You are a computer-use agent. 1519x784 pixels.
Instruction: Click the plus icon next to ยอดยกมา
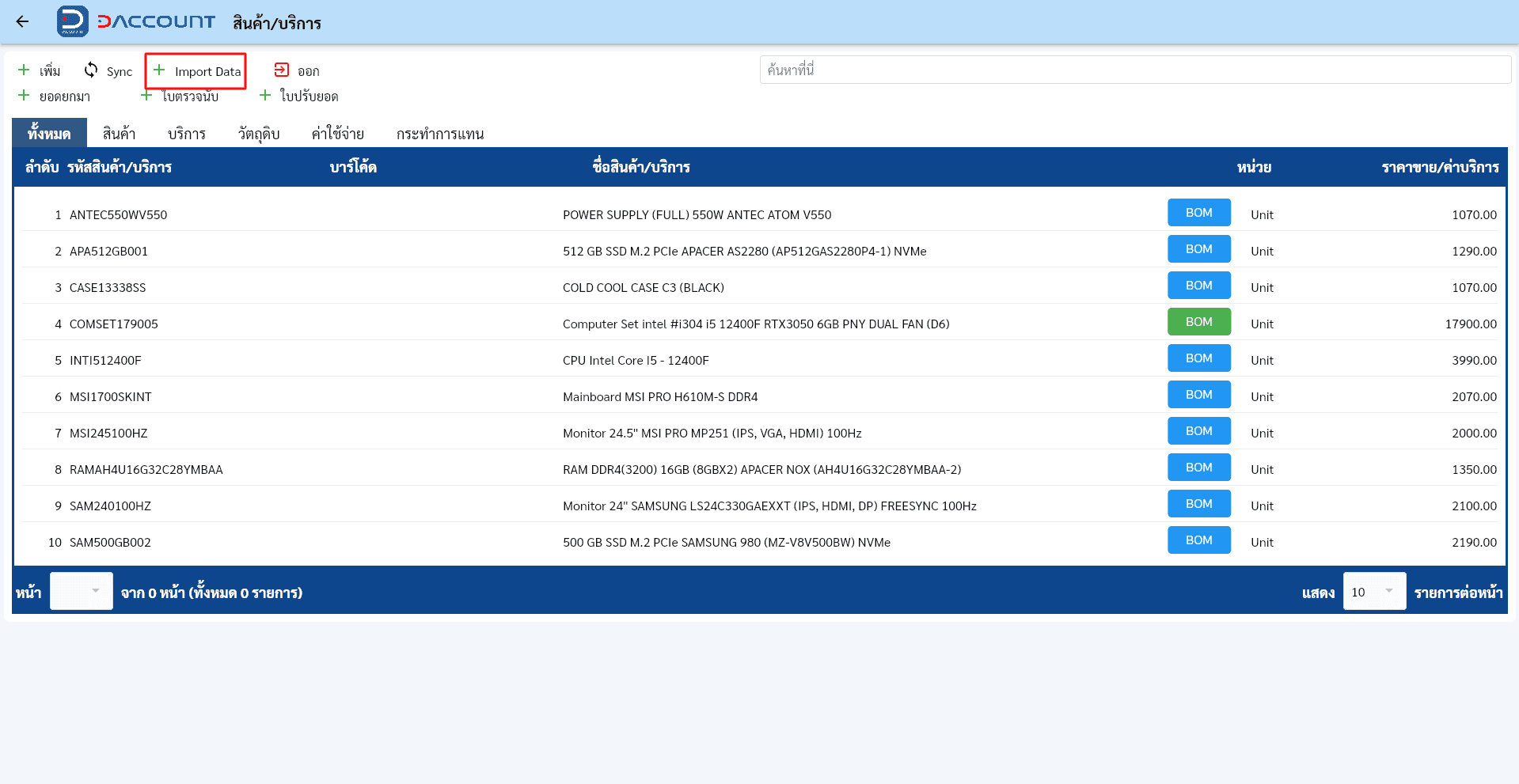click(24, 95)
